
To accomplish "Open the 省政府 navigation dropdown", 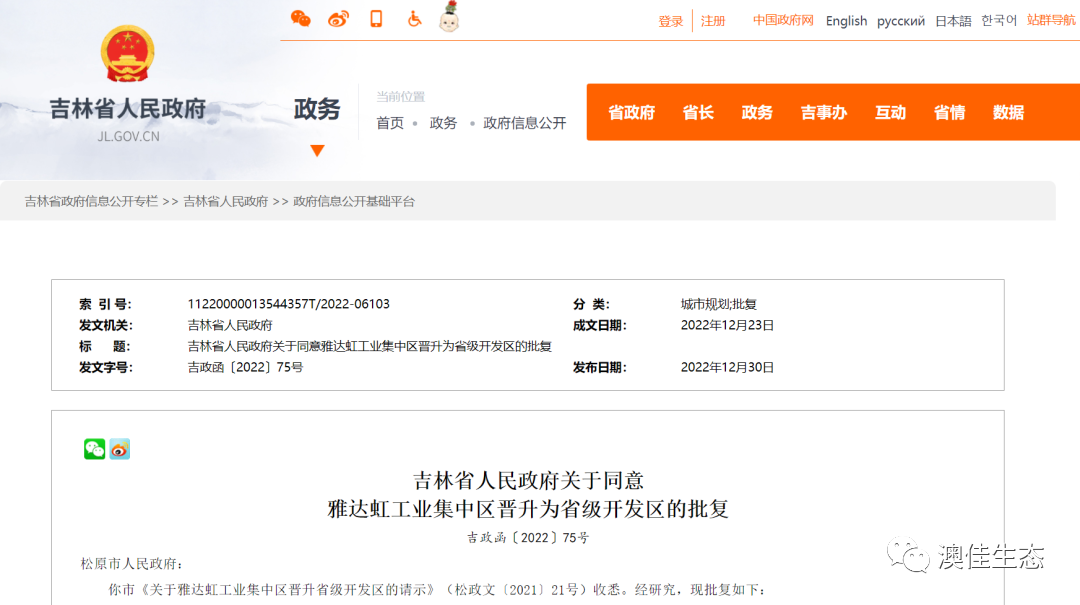I will point(631,113).
